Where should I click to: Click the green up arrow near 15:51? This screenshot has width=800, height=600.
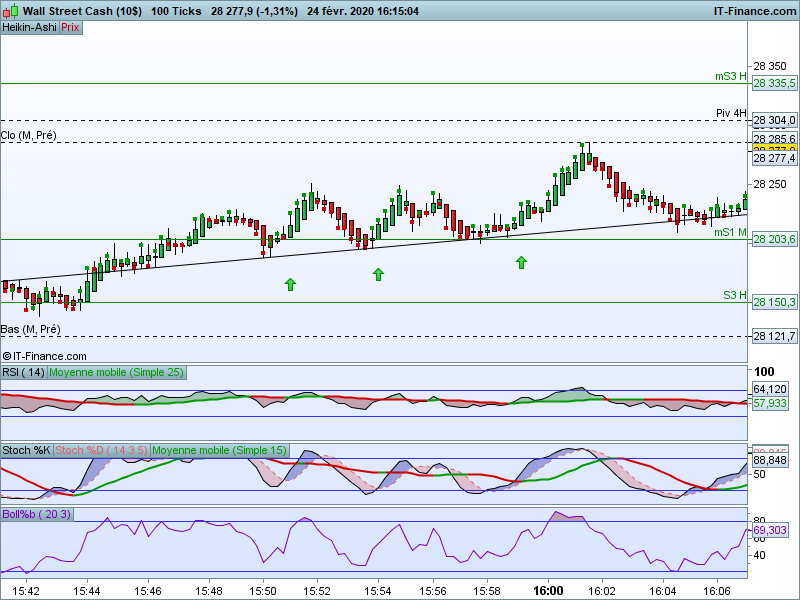coord(290,285)
